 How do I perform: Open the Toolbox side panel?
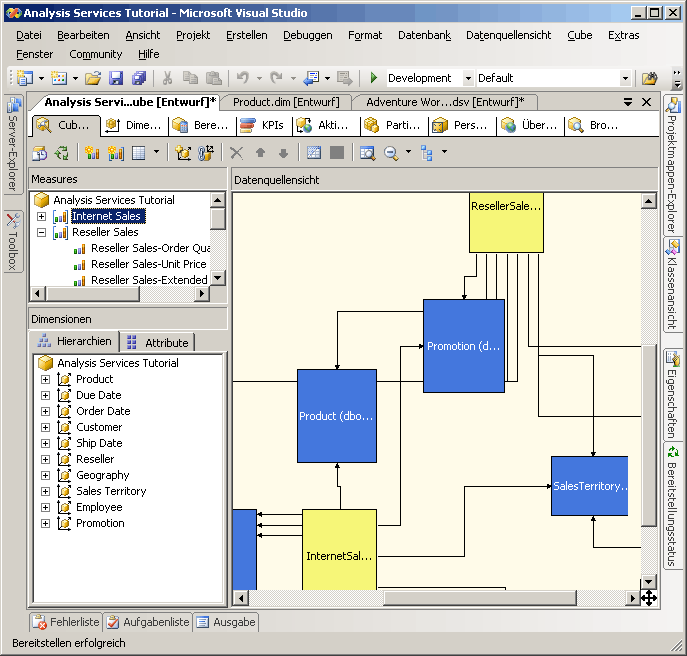point(13,241)
